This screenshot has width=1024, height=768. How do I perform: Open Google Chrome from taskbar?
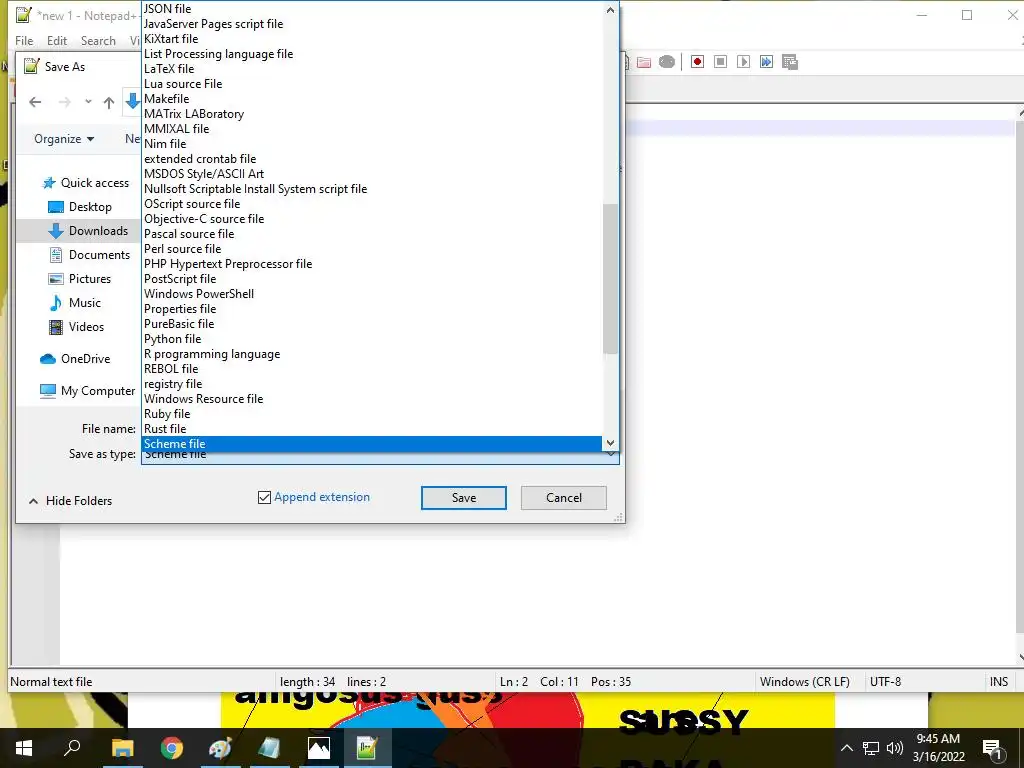(x=172, y=748)
